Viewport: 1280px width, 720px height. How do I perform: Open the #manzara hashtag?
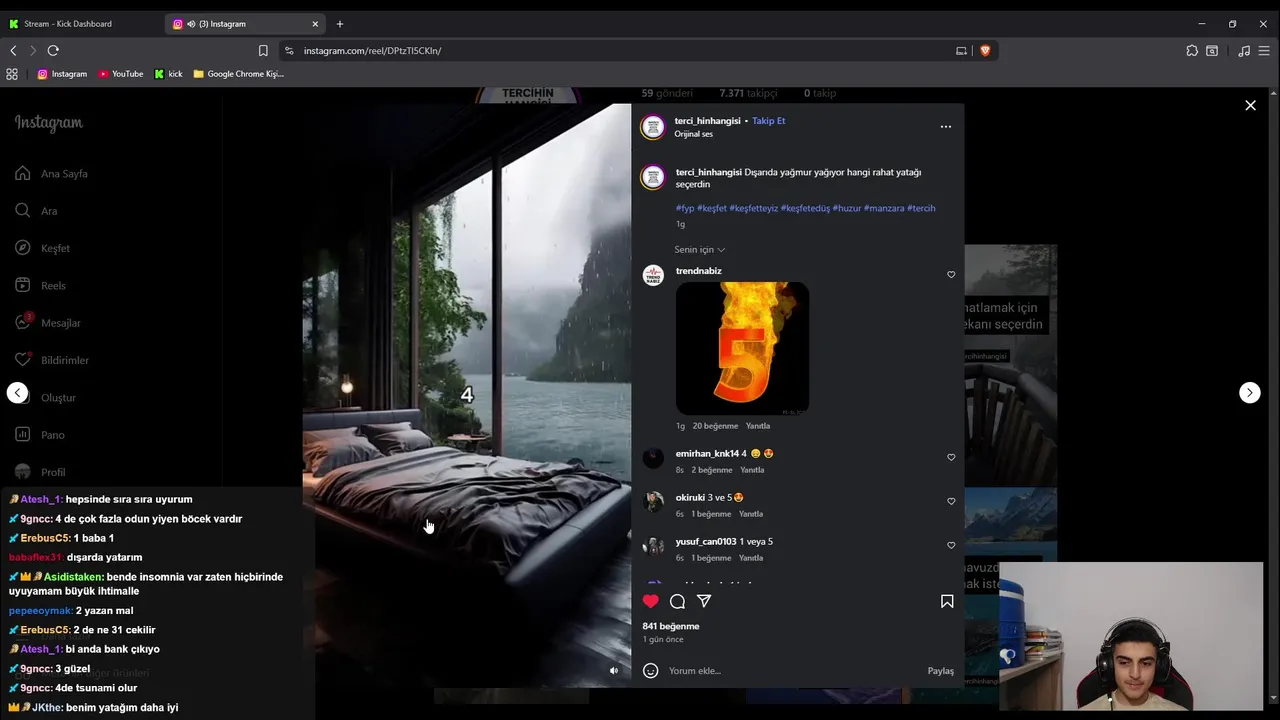coord(884,208)
